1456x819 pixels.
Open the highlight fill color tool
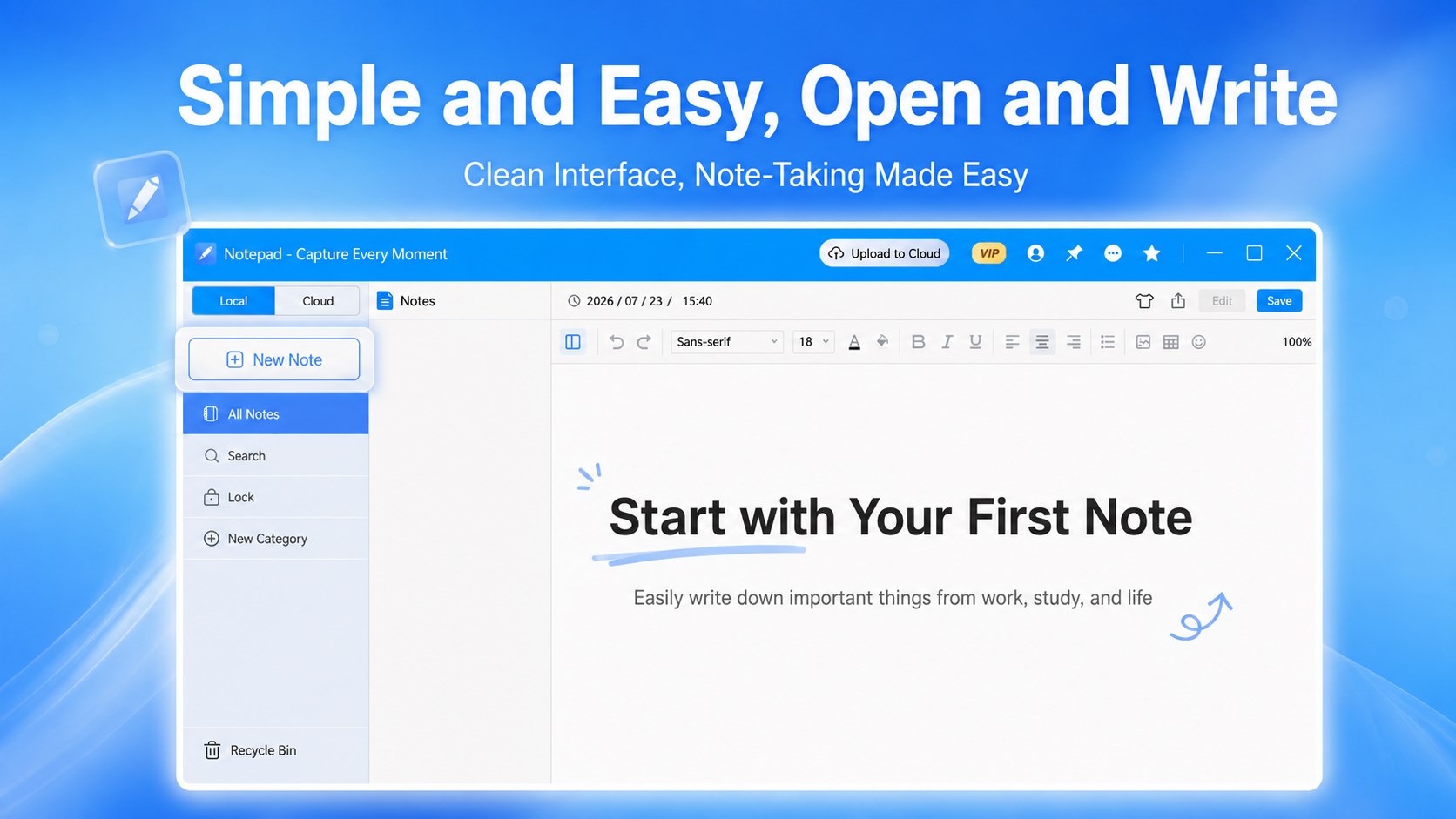pyautogui.click(x=883, y=342)
